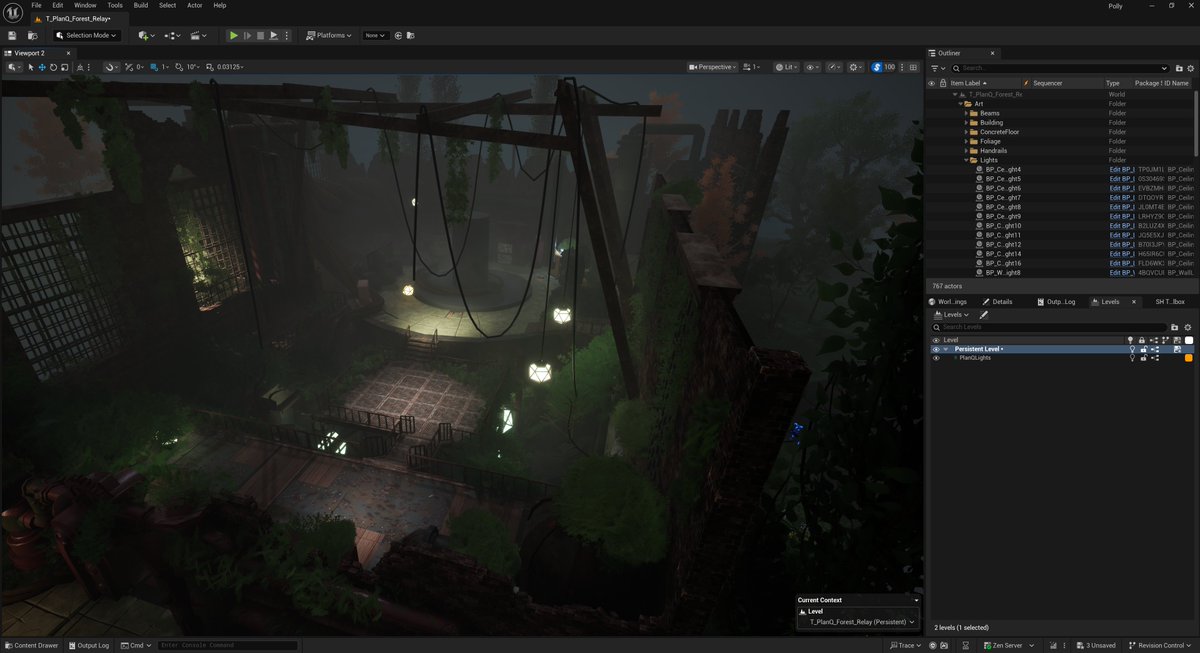Open the viewport Show flags eye menu
1200x653 pixels.
pos(813,67)
